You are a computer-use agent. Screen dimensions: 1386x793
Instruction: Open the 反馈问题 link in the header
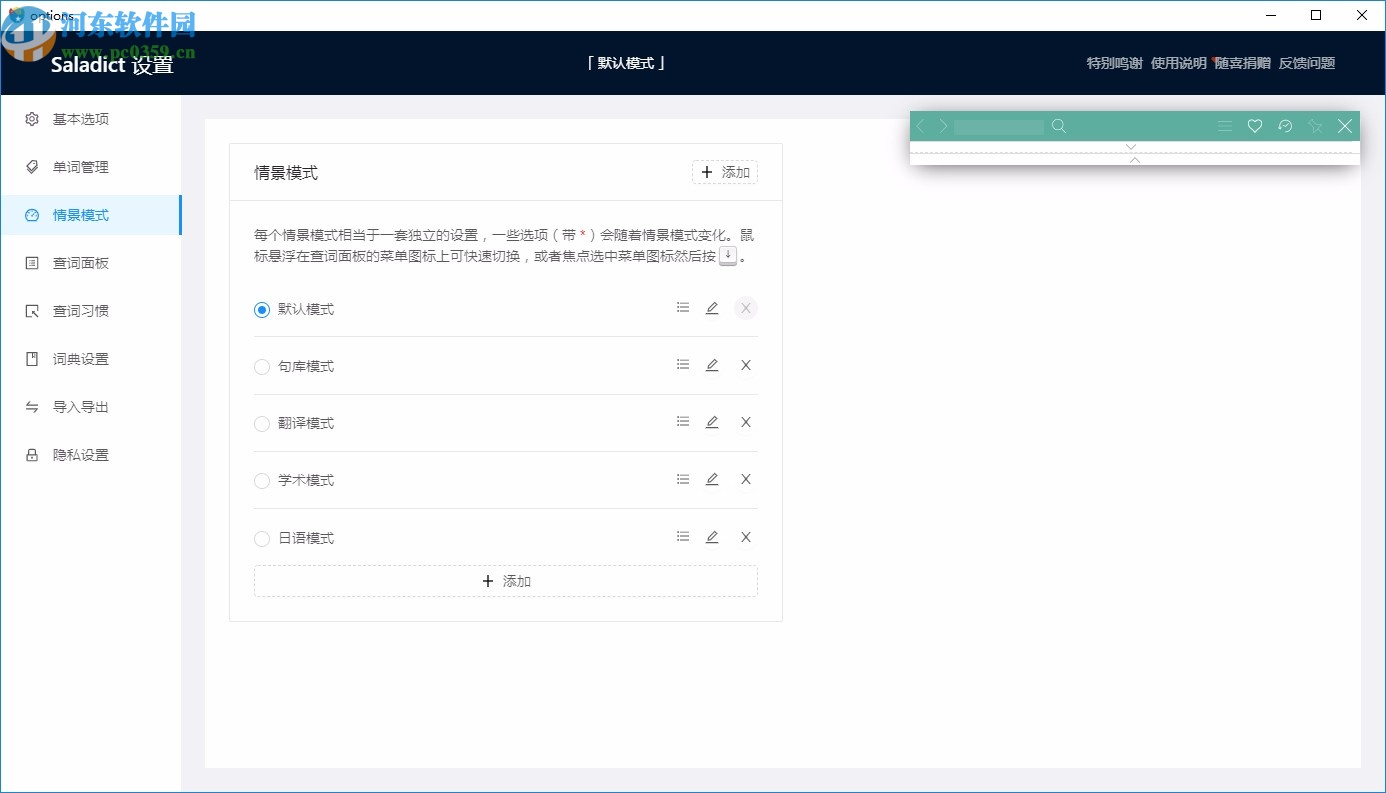(x=1306, y=62)
